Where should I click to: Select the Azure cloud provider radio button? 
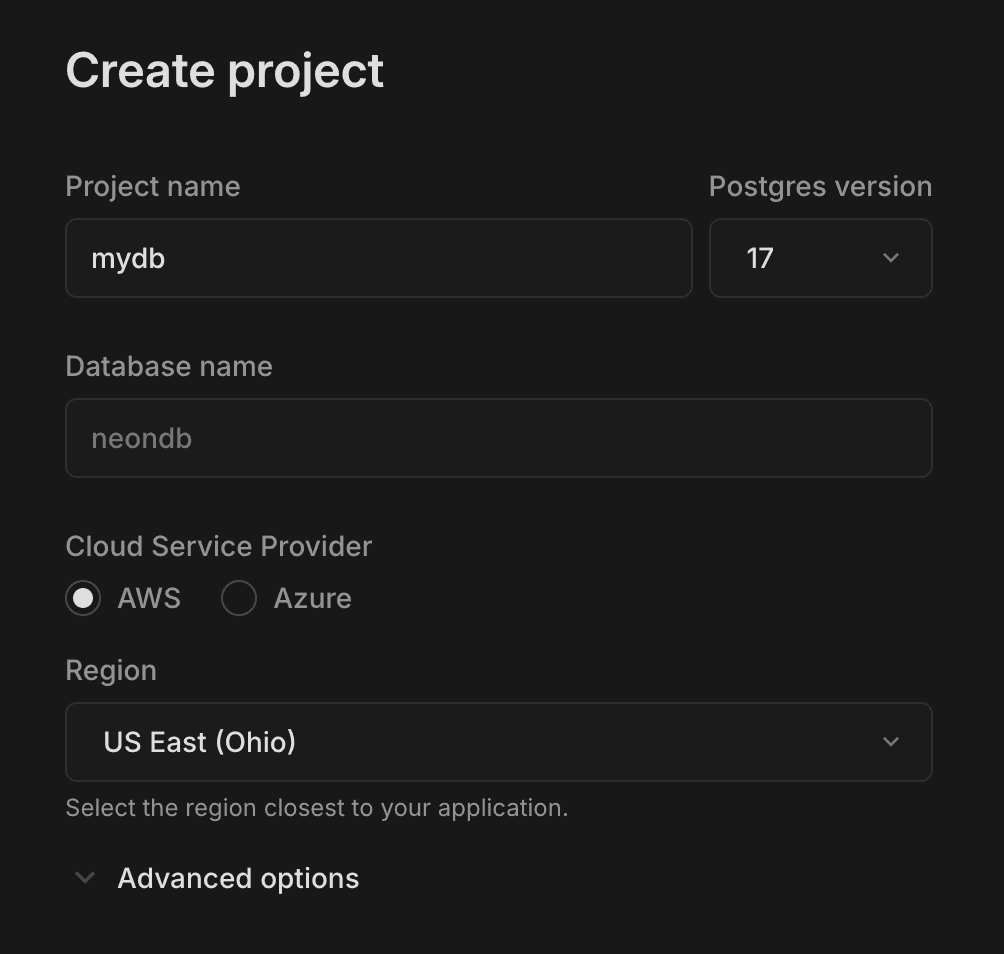pos(239,598)
